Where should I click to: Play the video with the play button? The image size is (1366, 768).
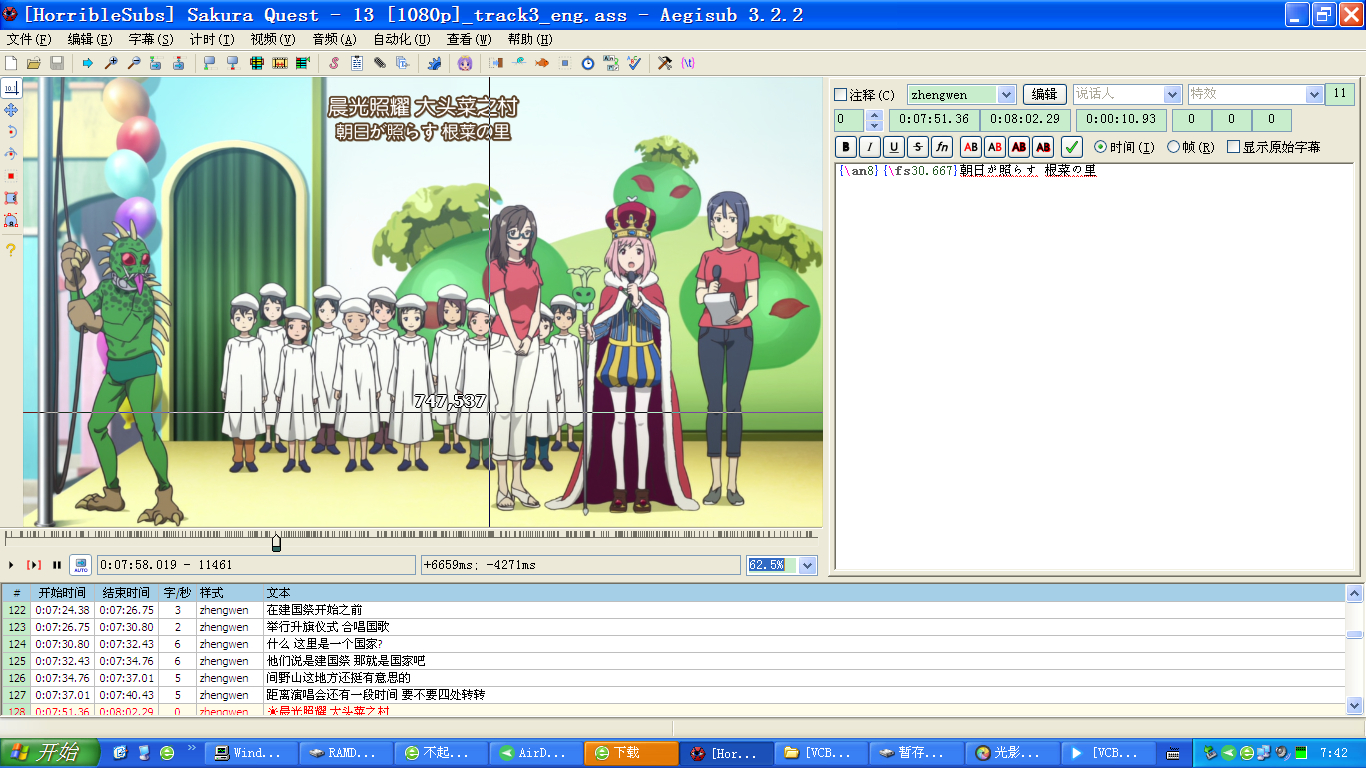coord(11,565)
